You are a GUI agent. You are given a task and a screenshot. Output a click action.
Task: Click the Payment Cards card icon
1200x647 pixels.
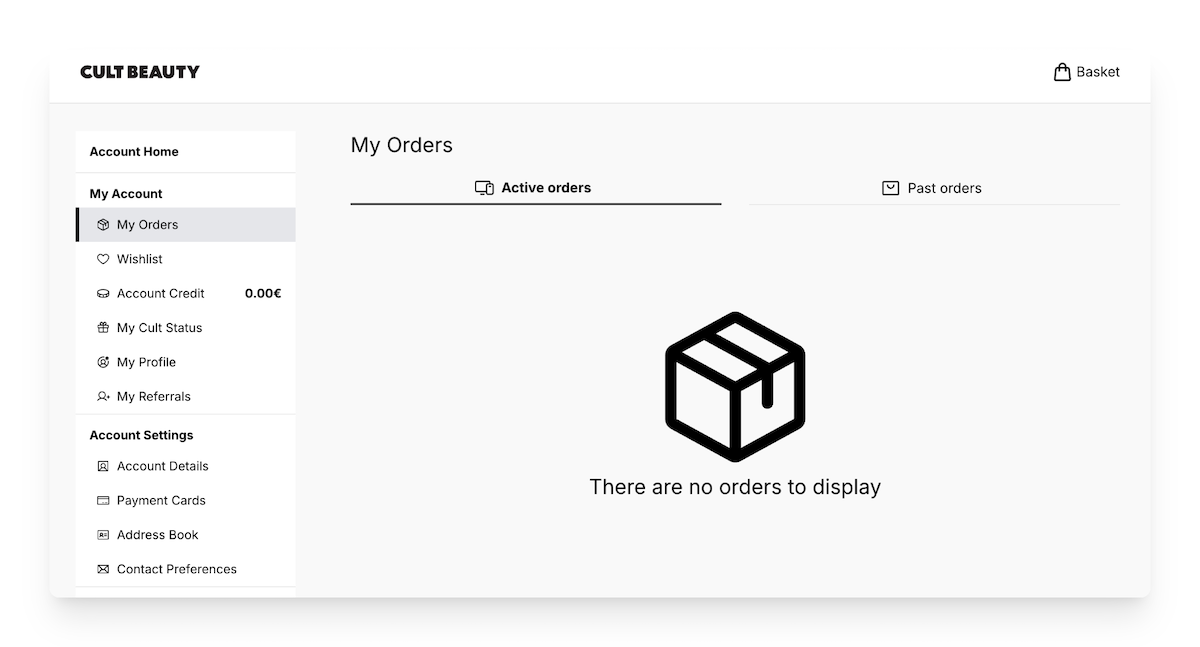coord(103,500)
